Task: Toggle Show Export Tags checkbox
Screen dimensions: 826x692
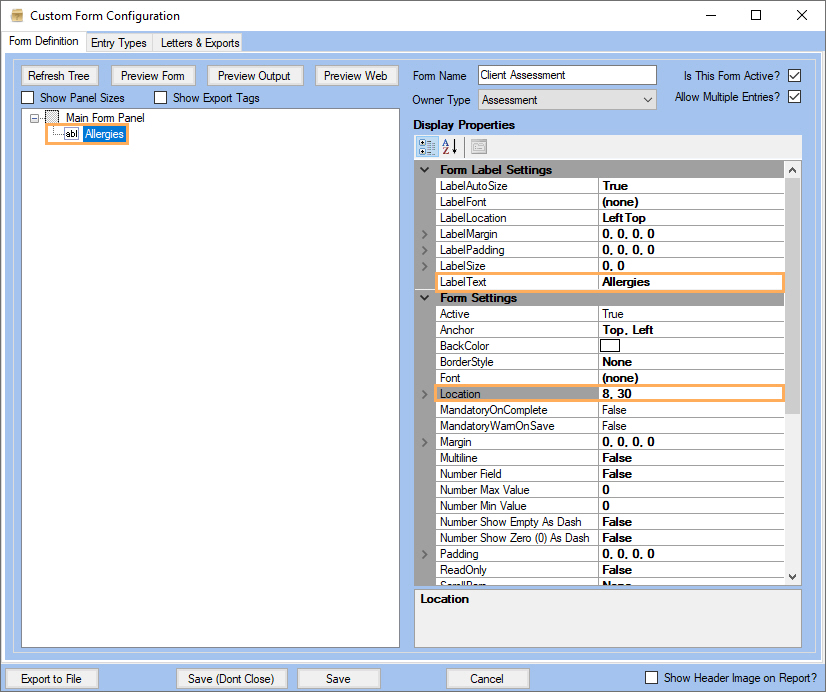Action: [x=161, y=98]
